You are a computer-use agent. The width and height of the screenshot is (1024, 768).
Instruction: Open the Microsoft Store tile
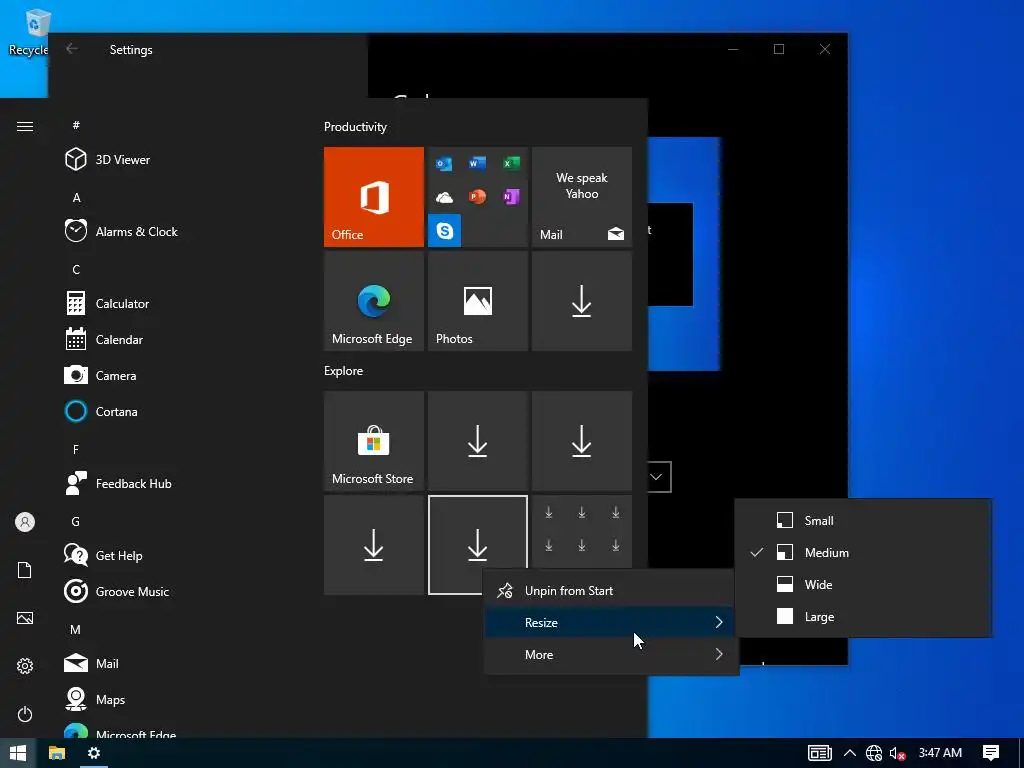tap(374, 441)
